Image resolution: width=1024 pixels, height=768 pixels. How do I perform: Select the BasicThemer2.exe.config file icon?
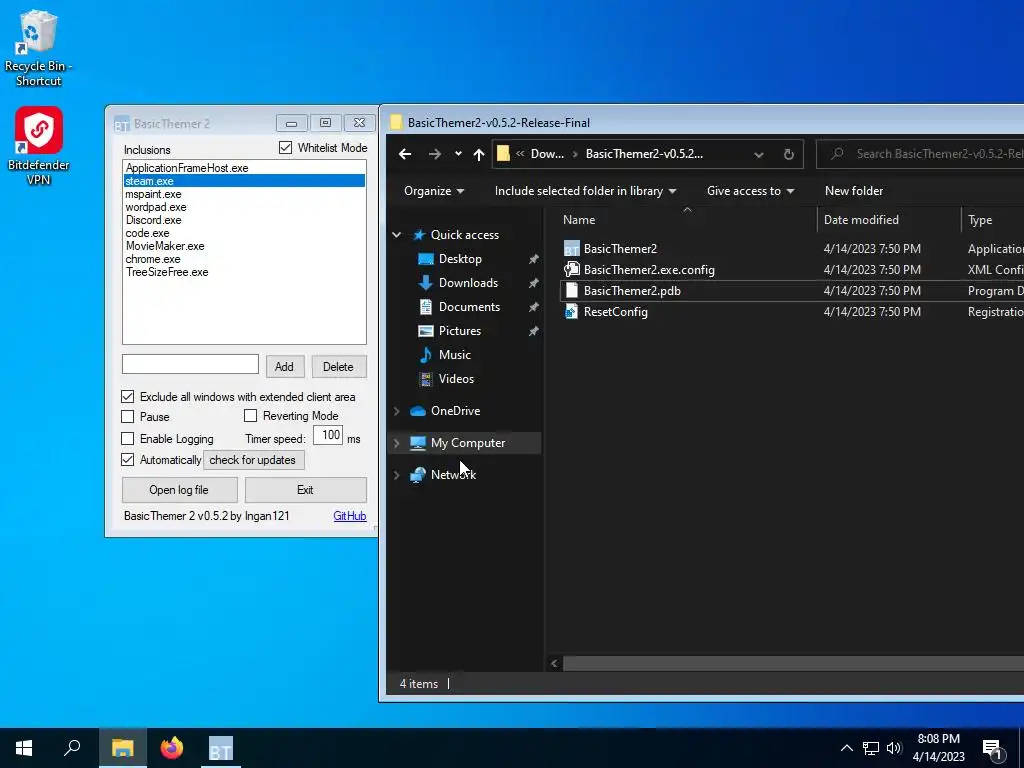[571, 270]
